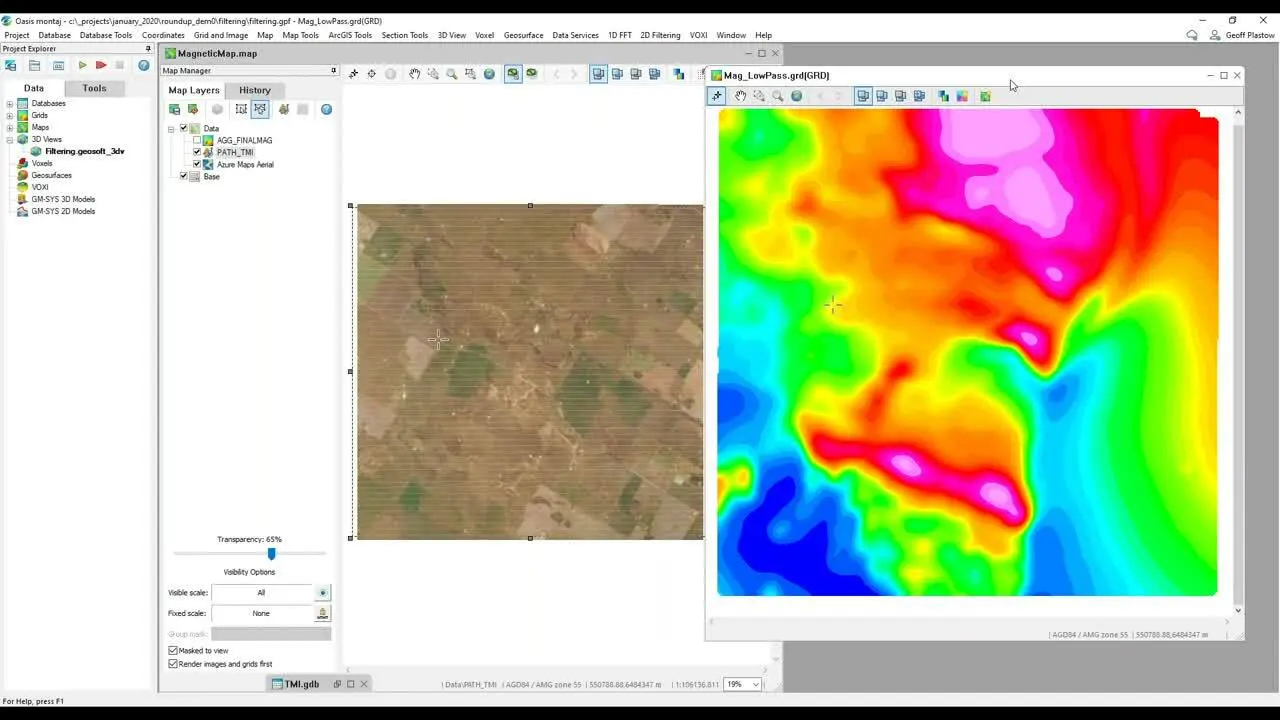Expand the Maps tree node

pyautogui.click(x=10, y=127)
